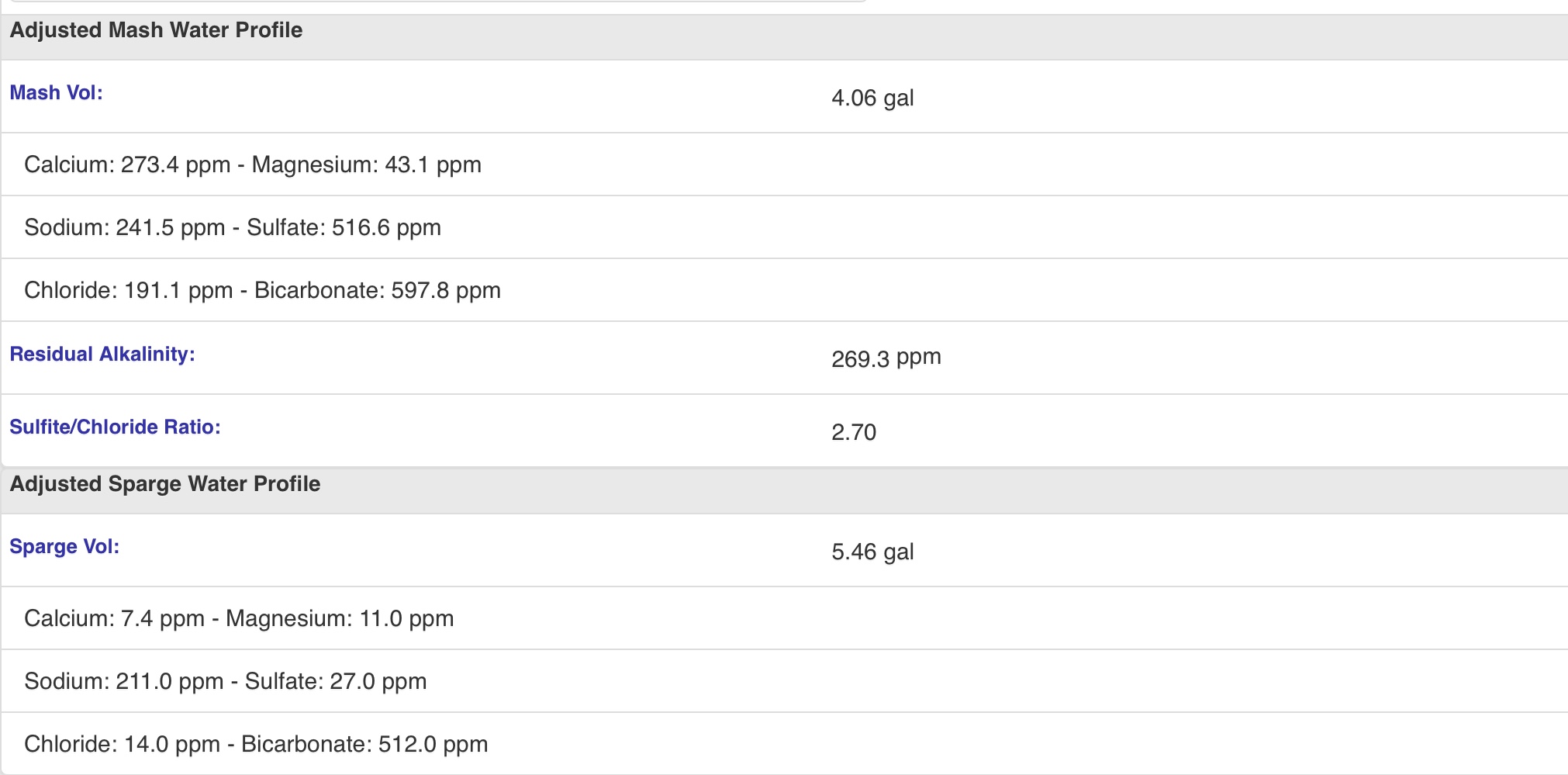Select the Mash Vol label
Viewport: 1568px width, 775px height.
pyautogui.click(x=56, y=93)
